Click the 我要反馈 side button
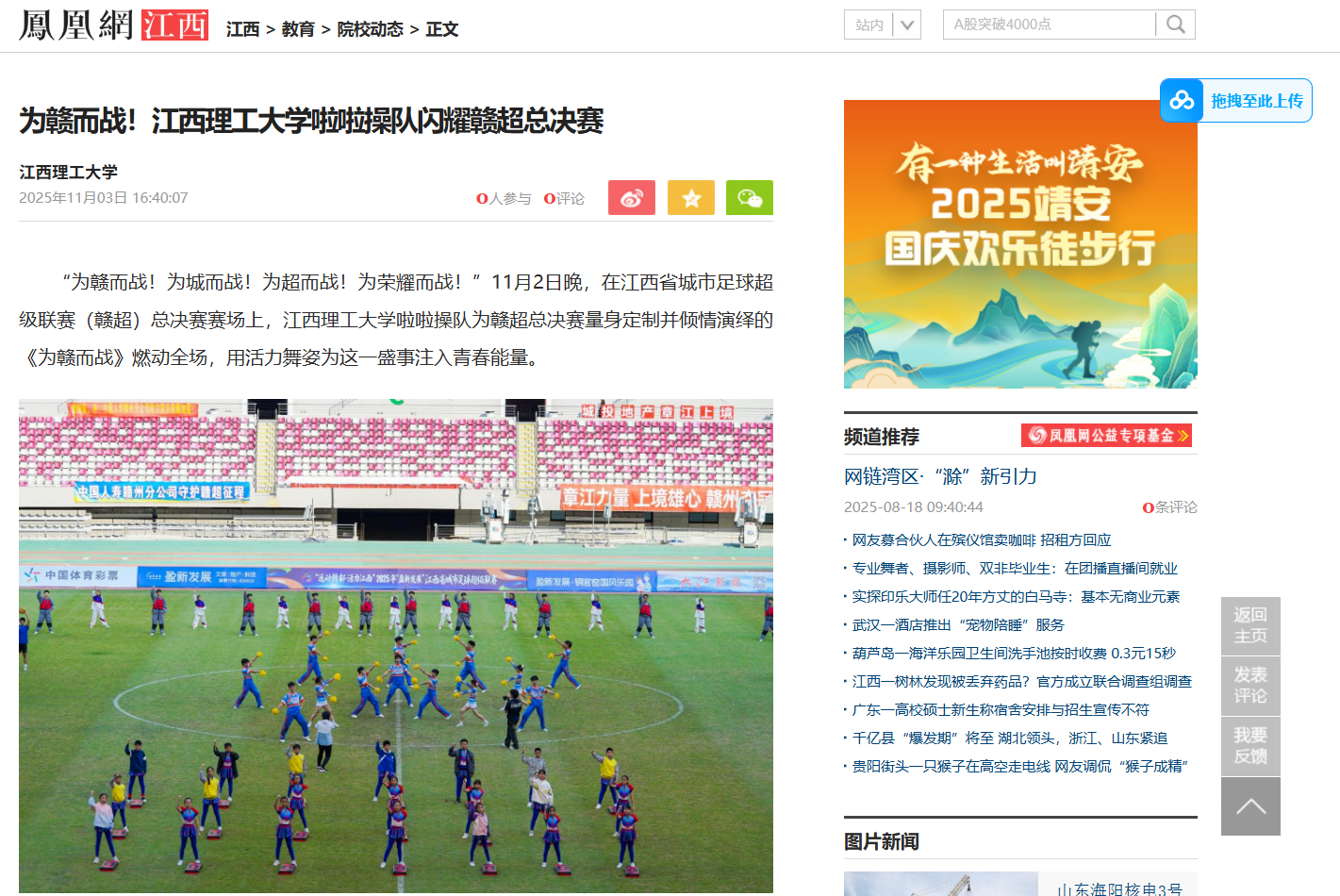 [1250, 746]
